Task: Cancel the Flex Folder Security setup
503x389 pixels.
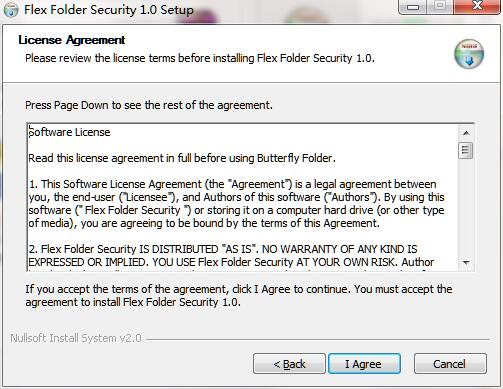Action: [450, 364]
